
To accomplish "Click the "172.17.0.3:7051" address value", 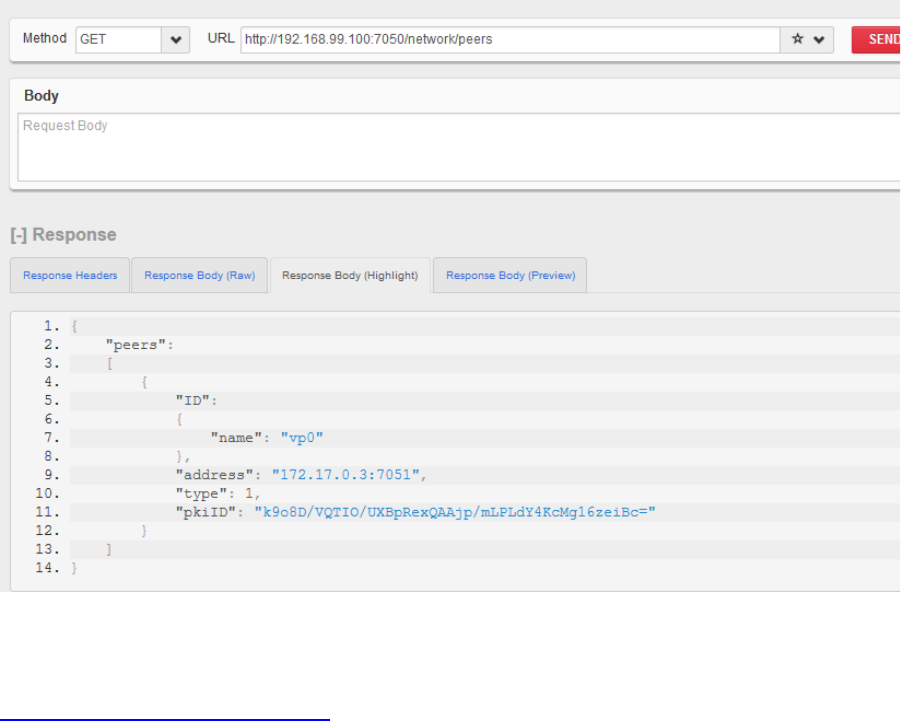I will tap(345, 475).
